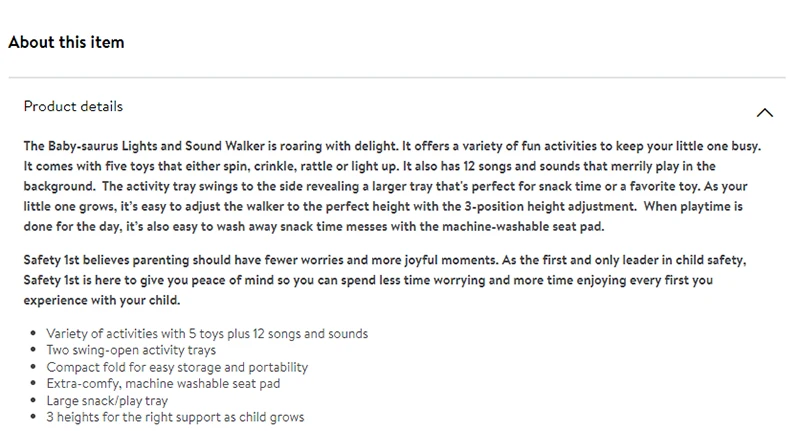
Task: Click the "Product details" section header
Action: (x=73, y=106)
